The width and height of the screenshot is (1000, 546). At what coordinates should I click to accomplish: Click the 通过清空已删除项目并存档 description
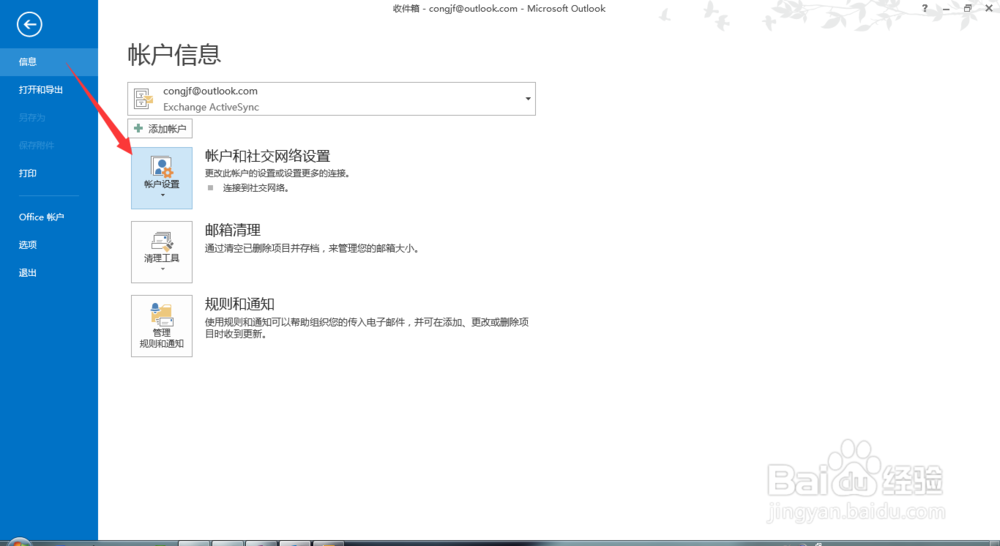point(312,249)
